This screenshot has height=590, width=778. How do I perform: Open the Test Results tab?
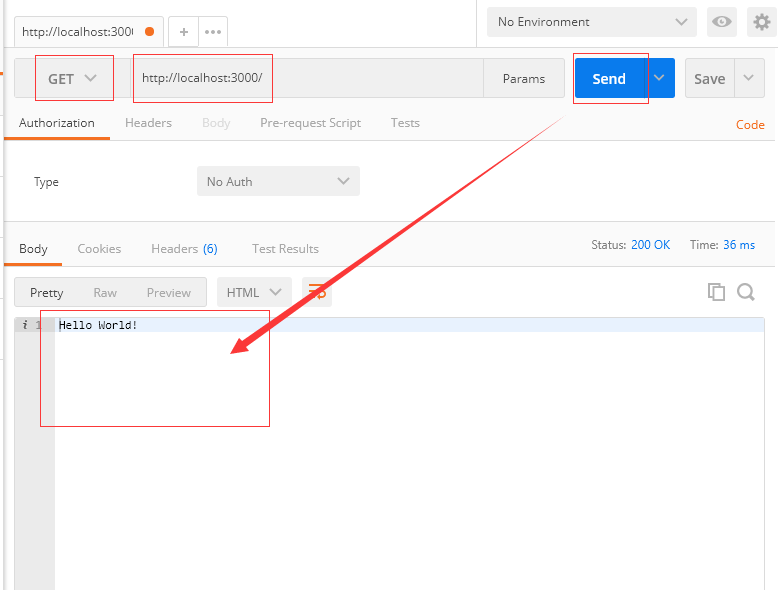[285, 249]
